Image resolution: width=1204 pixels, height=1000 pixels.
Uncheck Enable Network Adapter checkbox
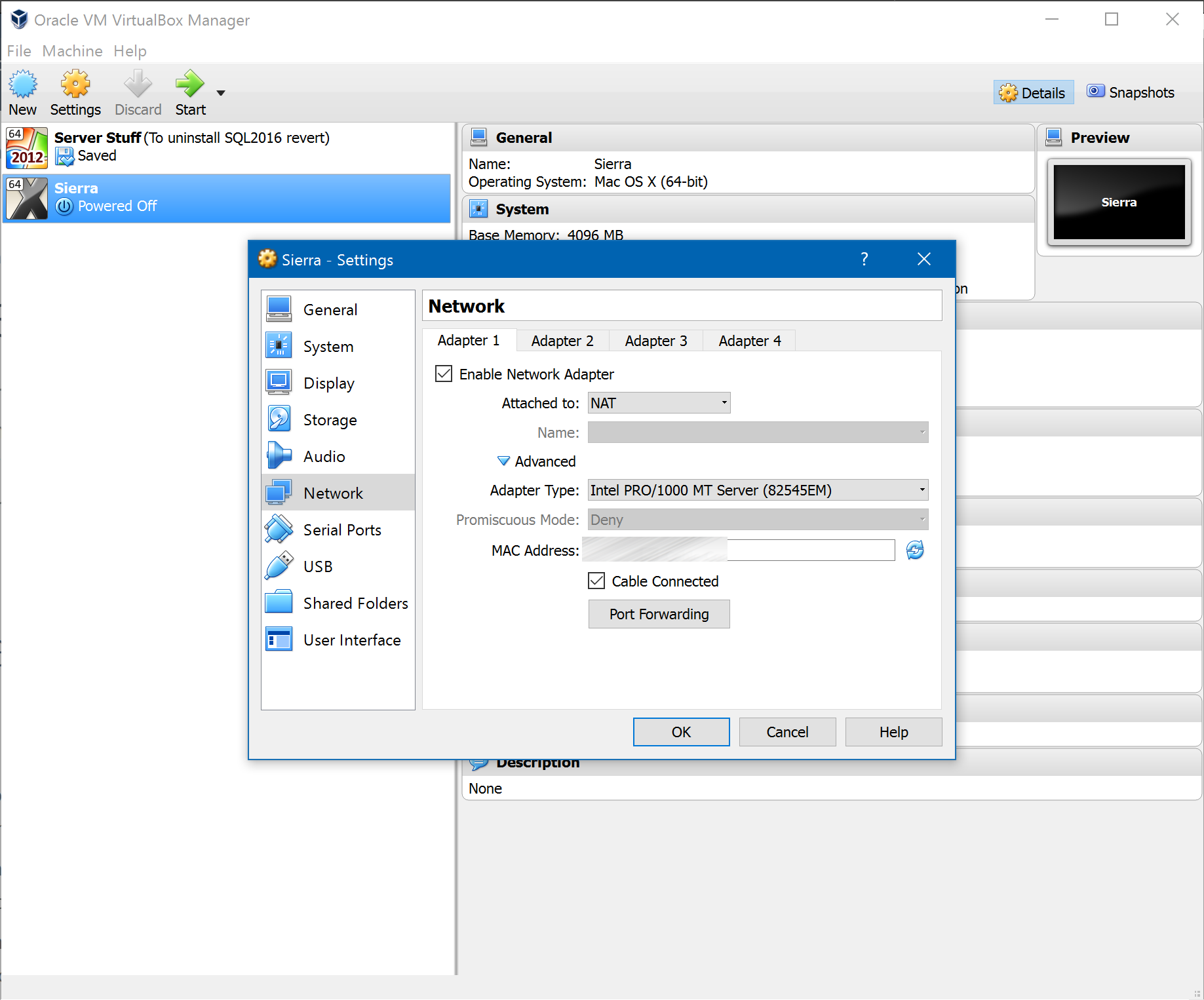[444, 374]
